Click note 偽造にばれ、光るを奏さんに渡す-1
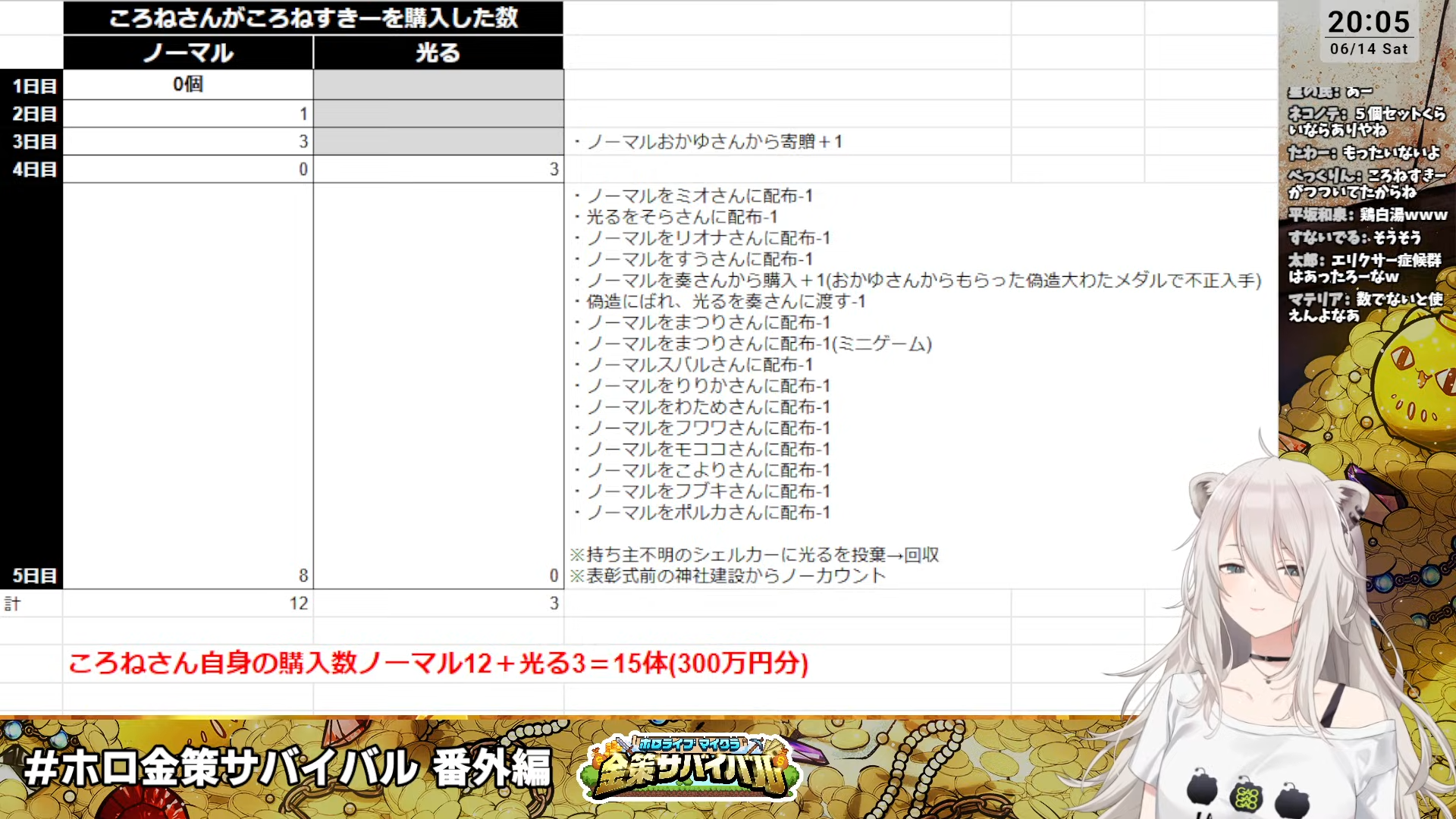The height and width of the screenshot is (819, 1456). 719,302
